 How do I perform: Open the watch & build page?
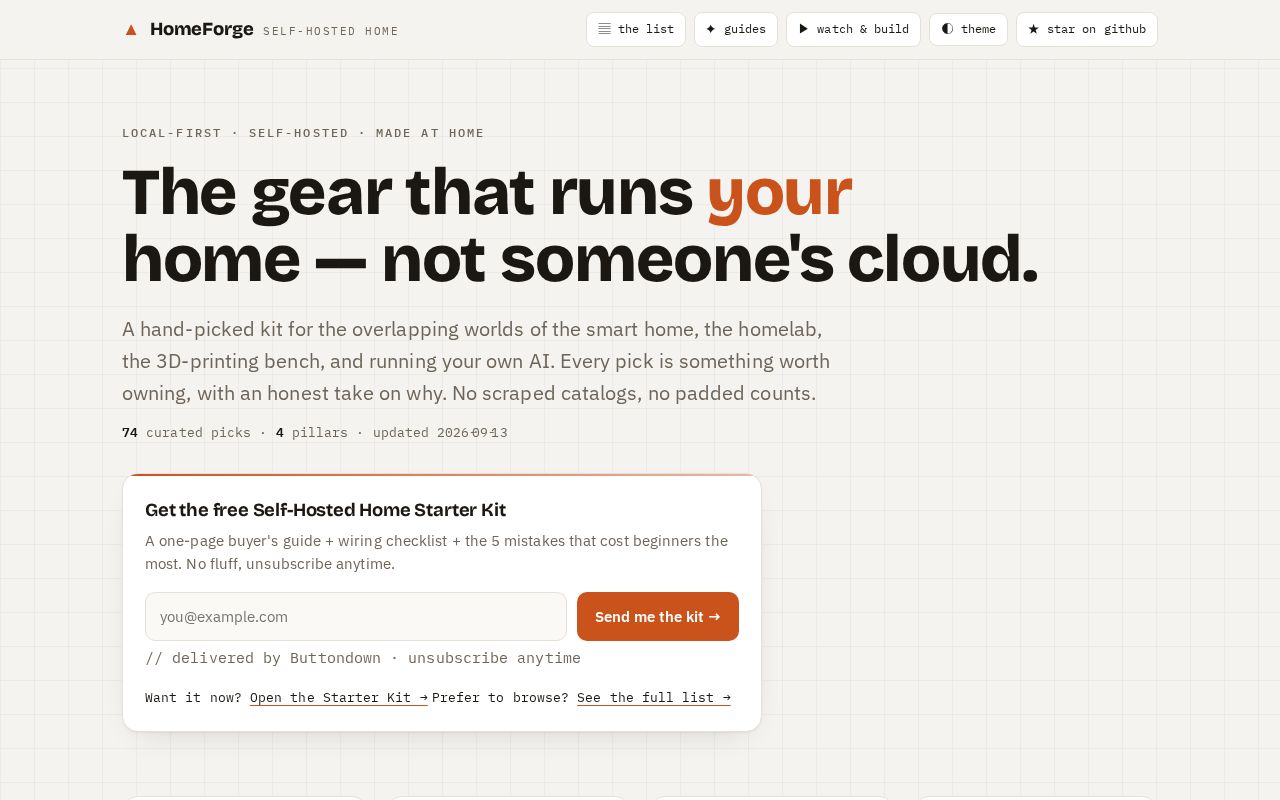tap(853, 29)
